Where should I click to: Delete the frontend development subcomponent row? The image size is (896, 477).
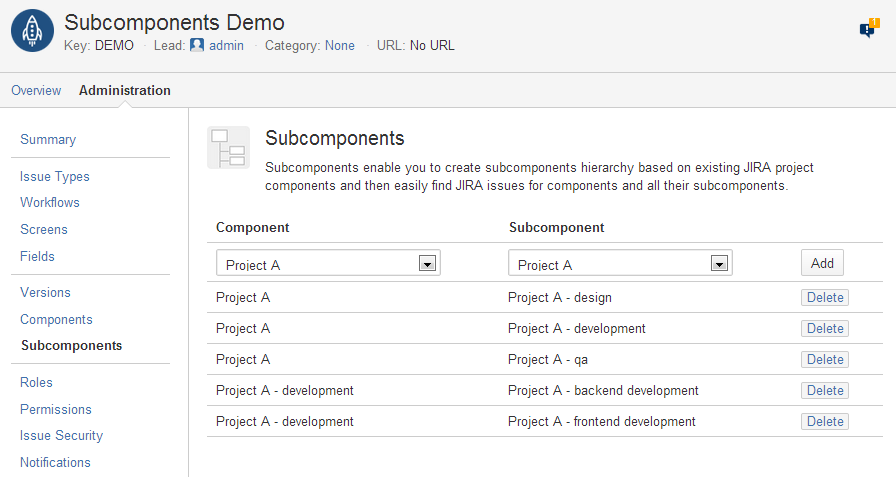pos(825,421)
